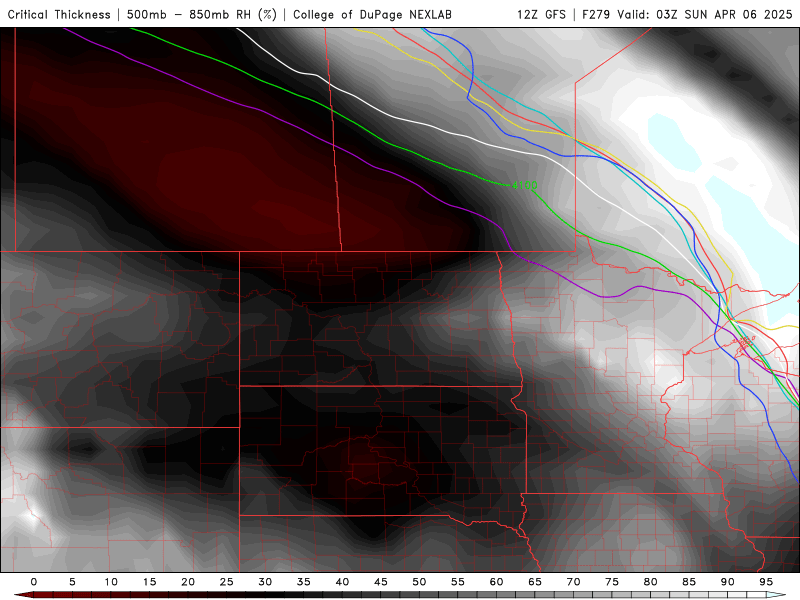Image resolution: width=800 pixels, height=600 pixels.
Task: Click the colorbar value "70"
Action: [573, 582]
